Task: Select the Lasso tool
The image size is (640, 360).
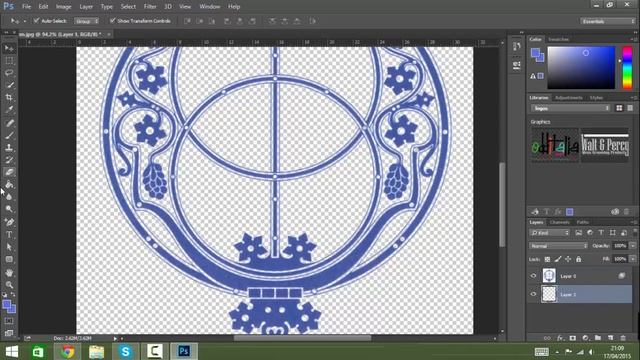Action: [9, 73]
